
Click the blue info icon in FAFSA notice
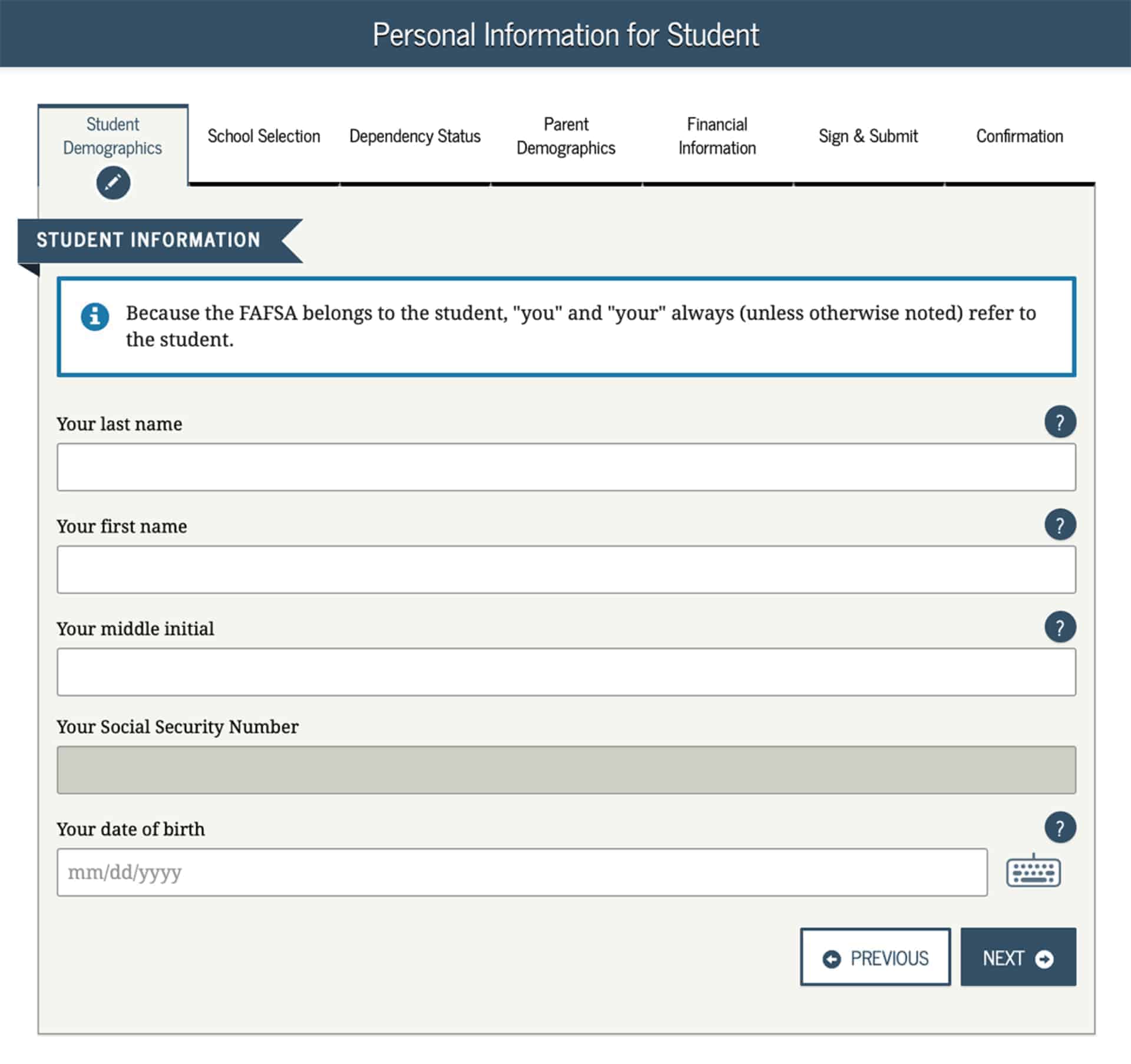tap(95, 317)
